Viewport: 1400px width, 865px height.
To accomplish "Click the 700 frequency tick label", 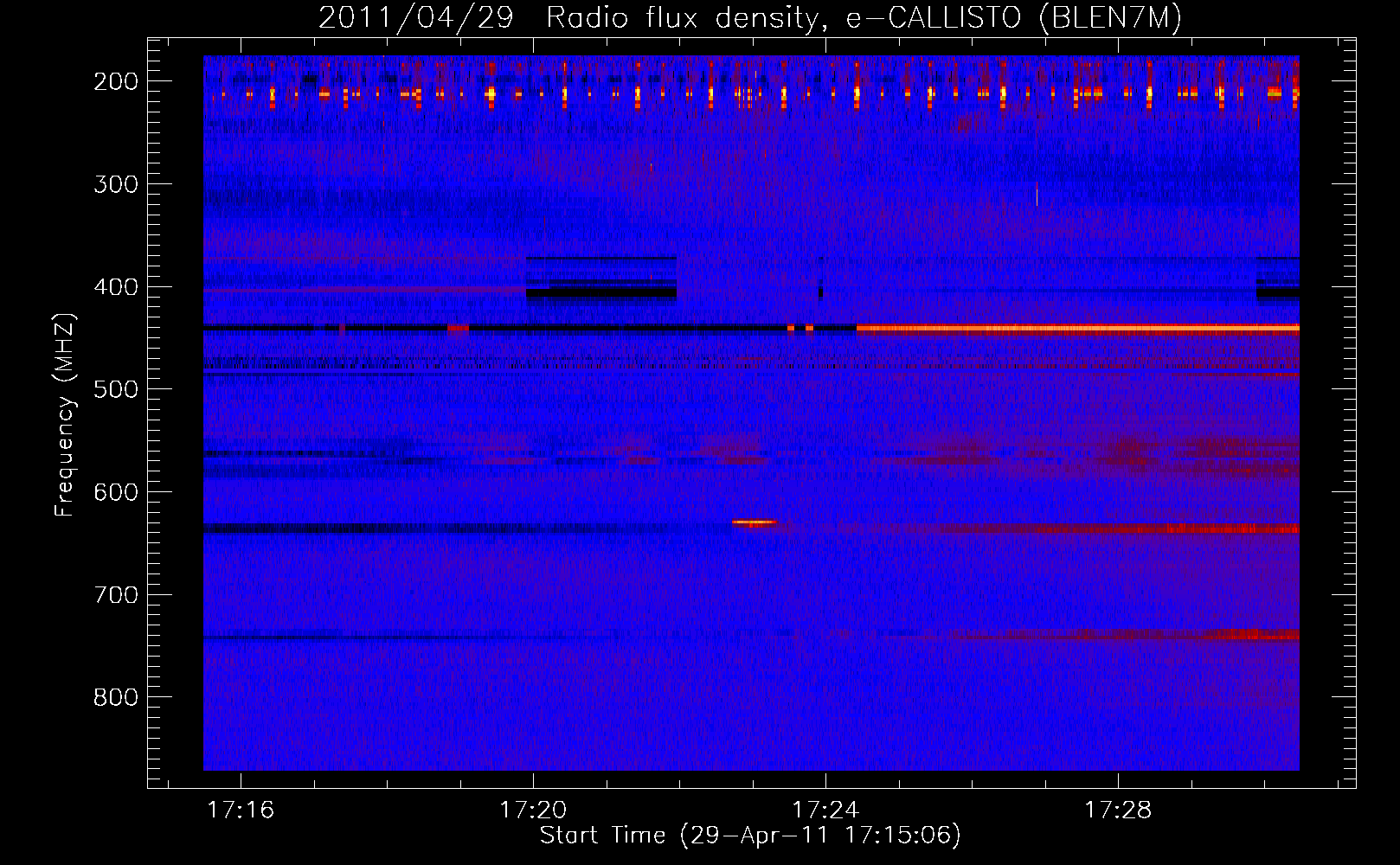I will pyautogui.click(x=116, y=595).
